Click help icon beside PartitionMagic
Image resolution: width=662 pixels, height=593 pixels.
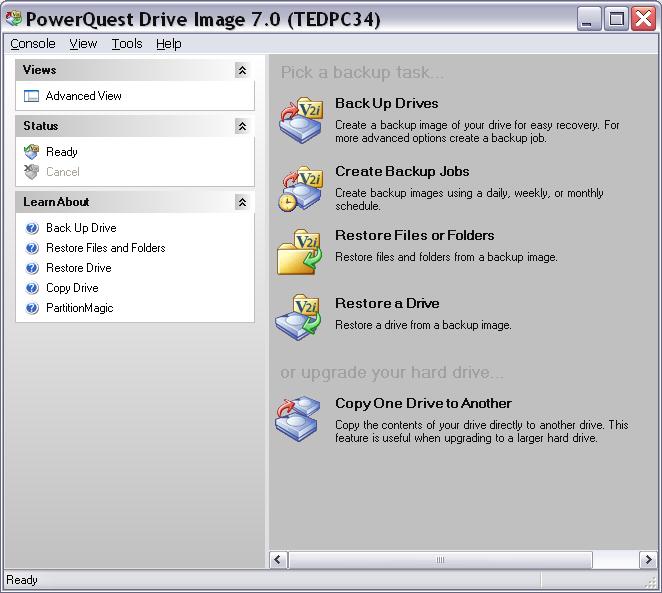coord(32,308)
